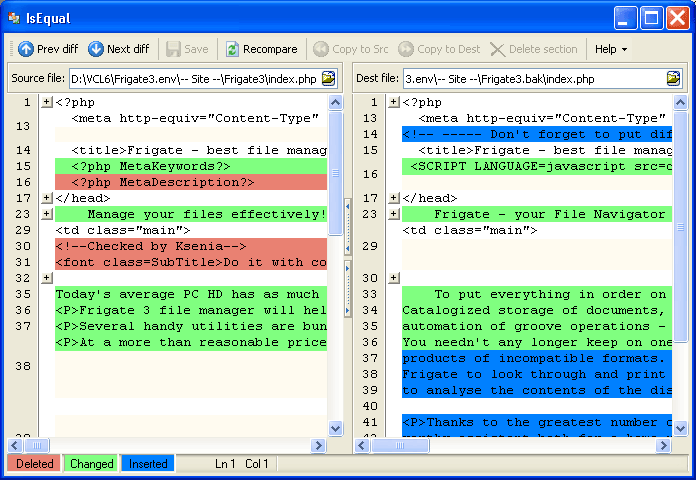Select '<P>Frigate 3 file manager' line
696x480 pixels.
(x=191, y=310)
